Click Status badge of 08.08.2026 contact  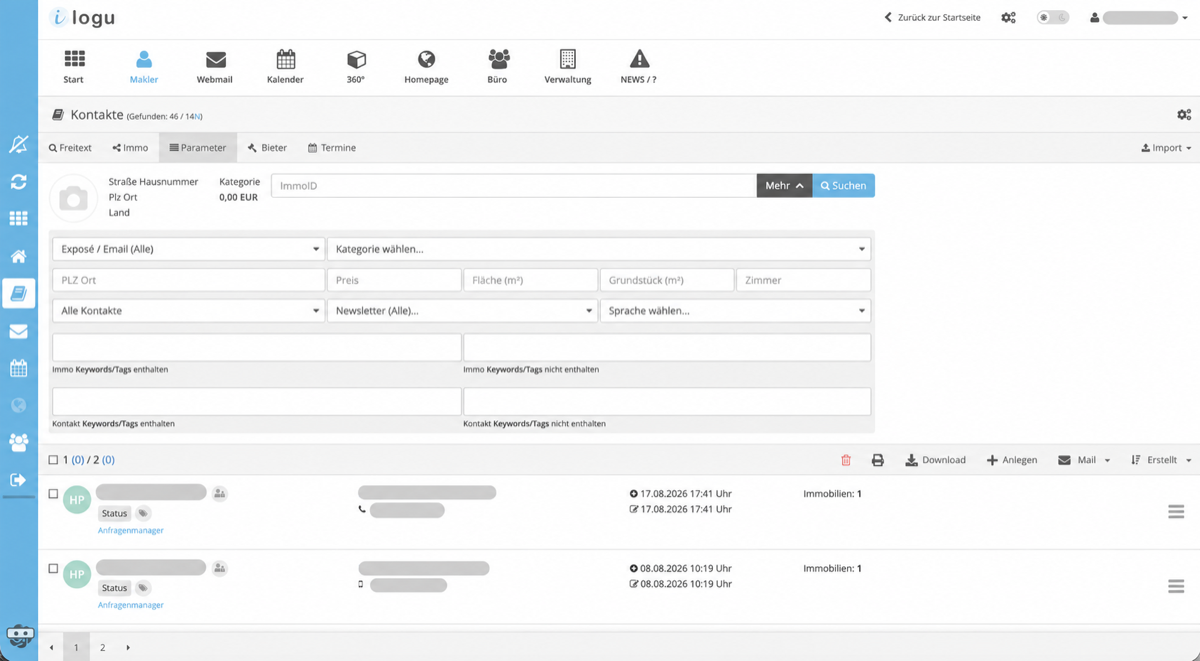pyautogui.click(x=115, y=588)
